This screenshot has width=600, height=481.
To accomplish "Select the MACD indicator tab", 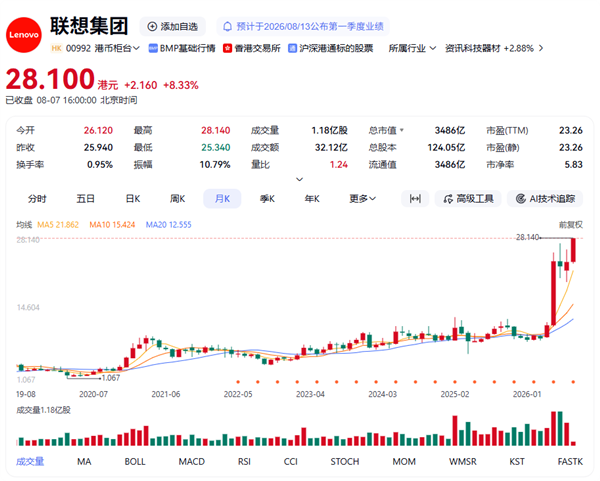I will pyautogui.click(x=192, y=461).
